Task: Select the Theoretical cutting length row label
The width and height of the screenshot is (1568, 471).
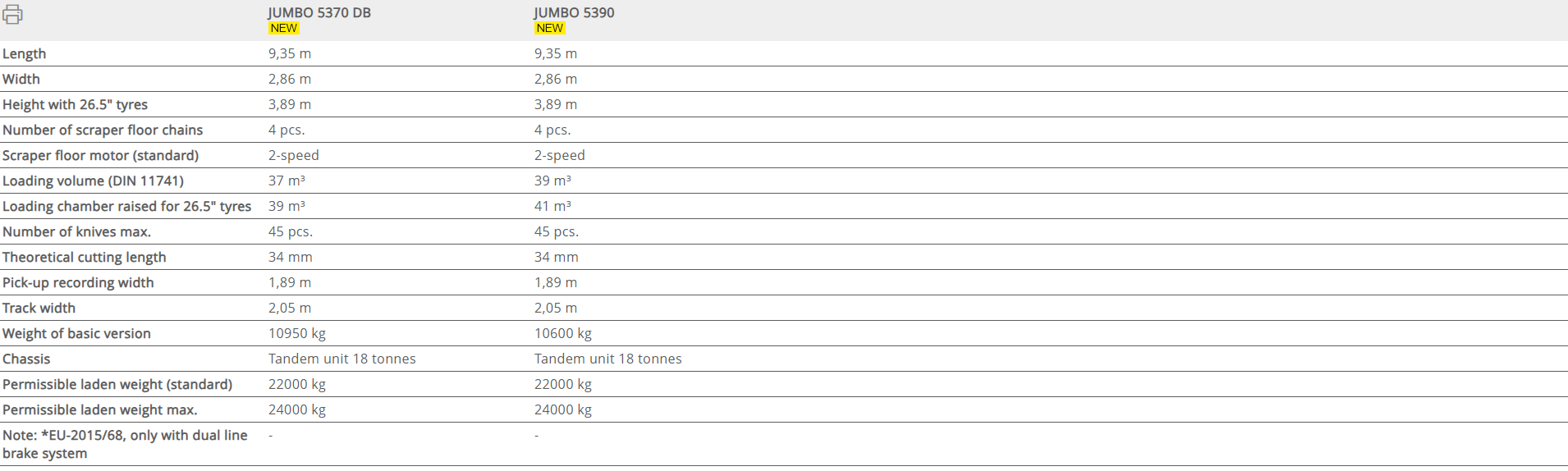Action: click(84, 257)
